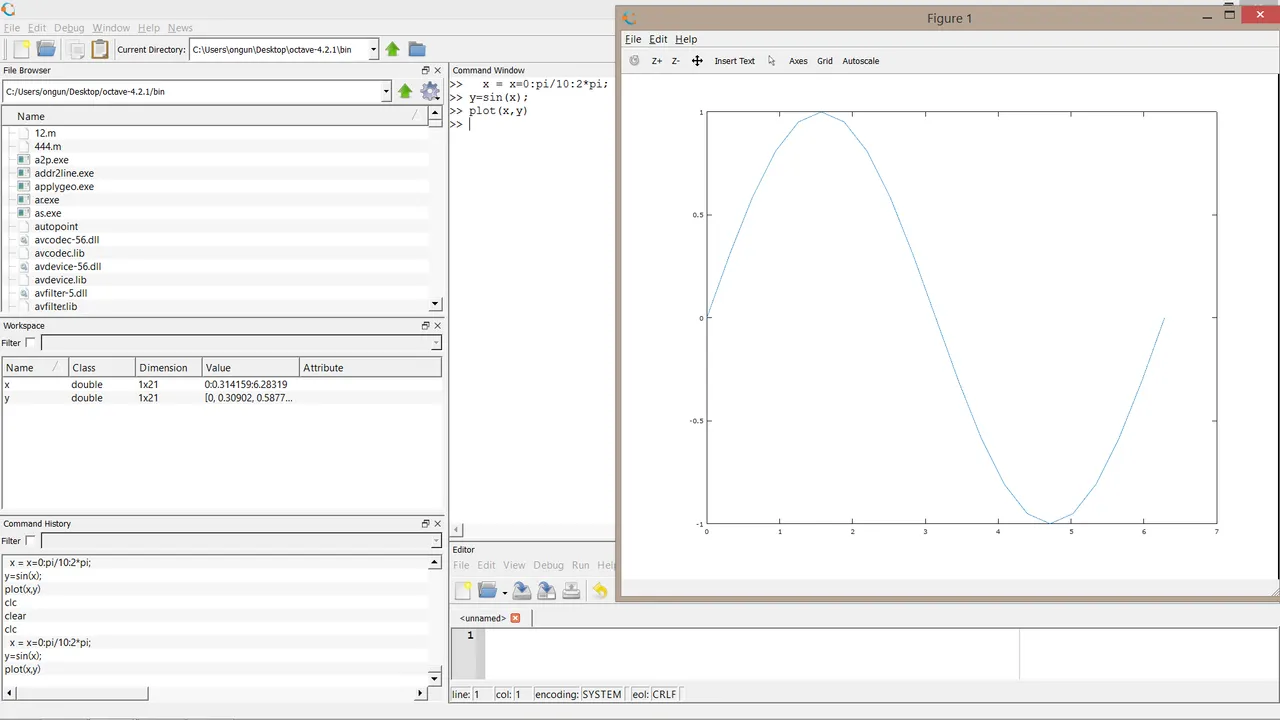The height and width of the screenshot is (720, 1280).
Task: Open the File menu in Figure 1
Action: pos(633,39)
